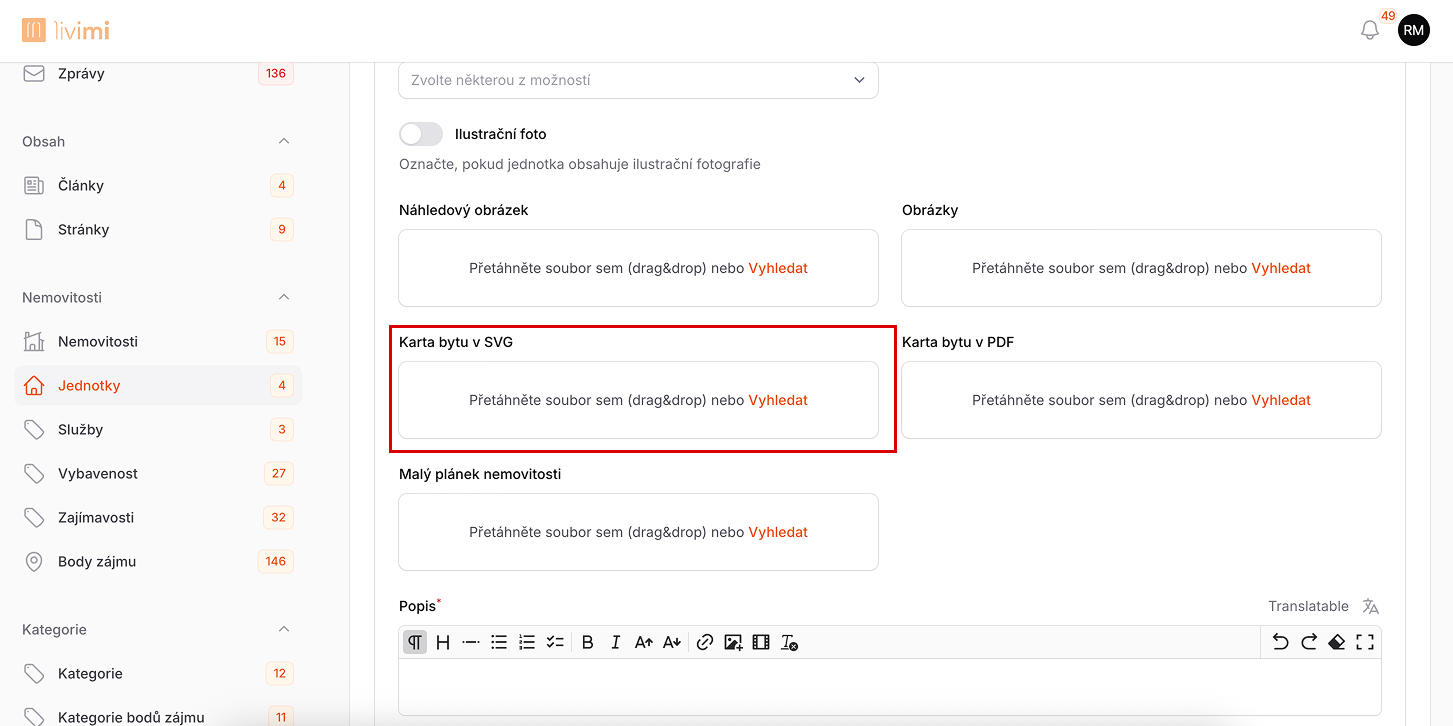
Task: Click the 136 badge next to Zprávy
Action: coord(276,73)
